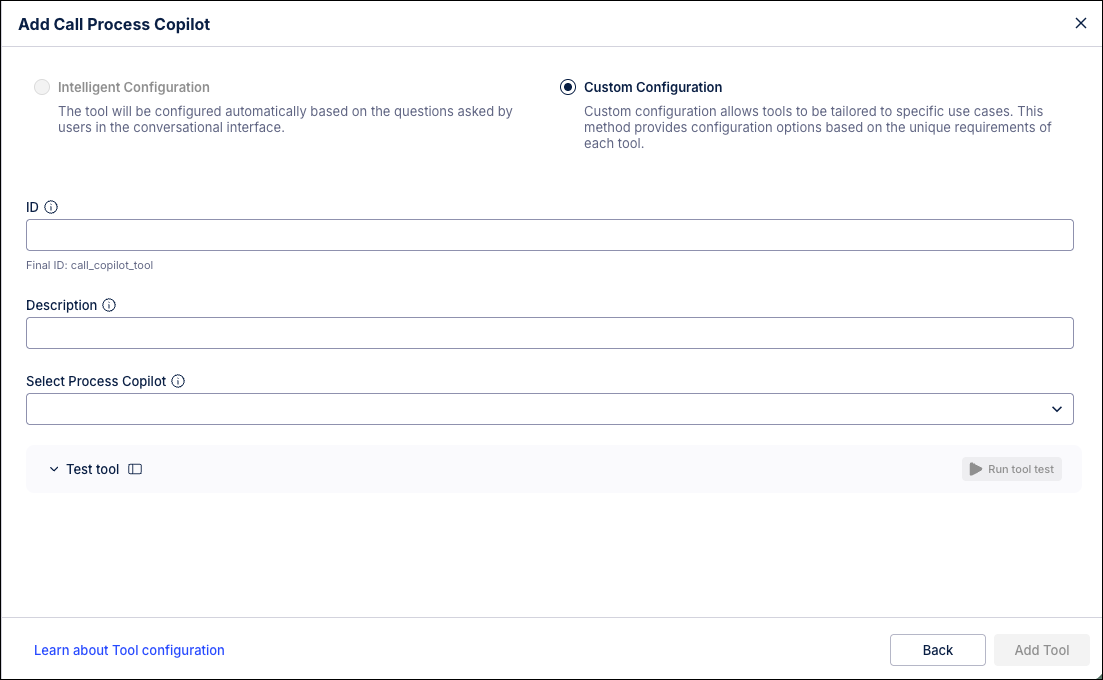Click the chevron arrow of the Process Copilot dropdown
The image size is (1103, 680).
1057,409
